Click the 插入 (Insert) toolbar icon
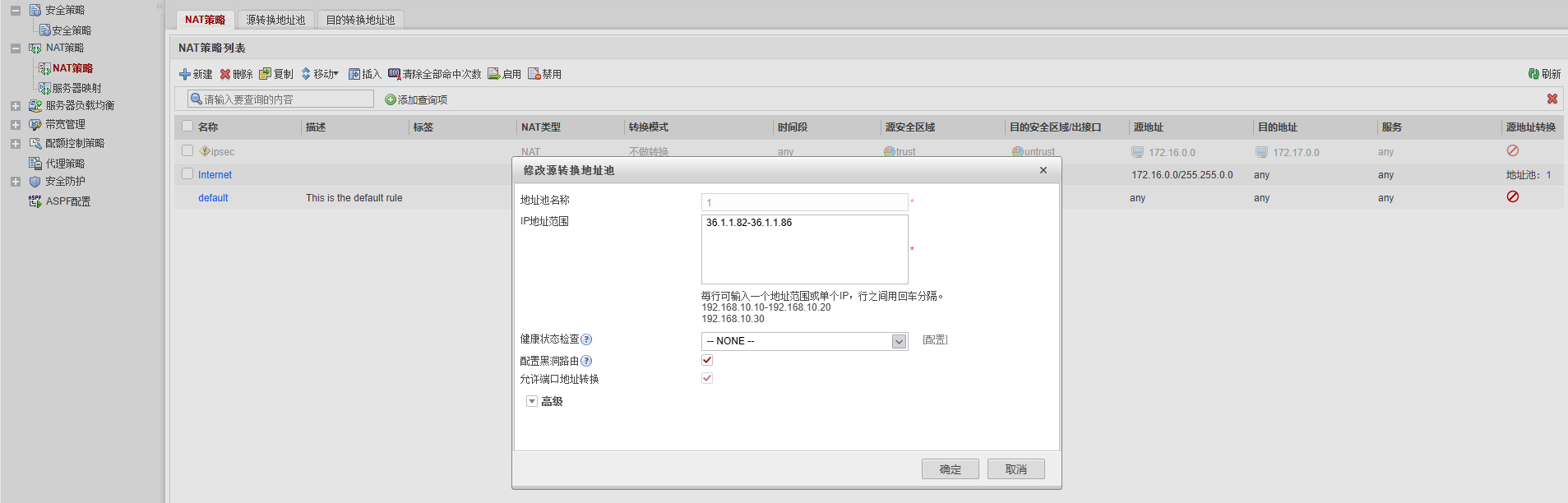This screenshot has height=503, width=1568. tap(354, 74)
